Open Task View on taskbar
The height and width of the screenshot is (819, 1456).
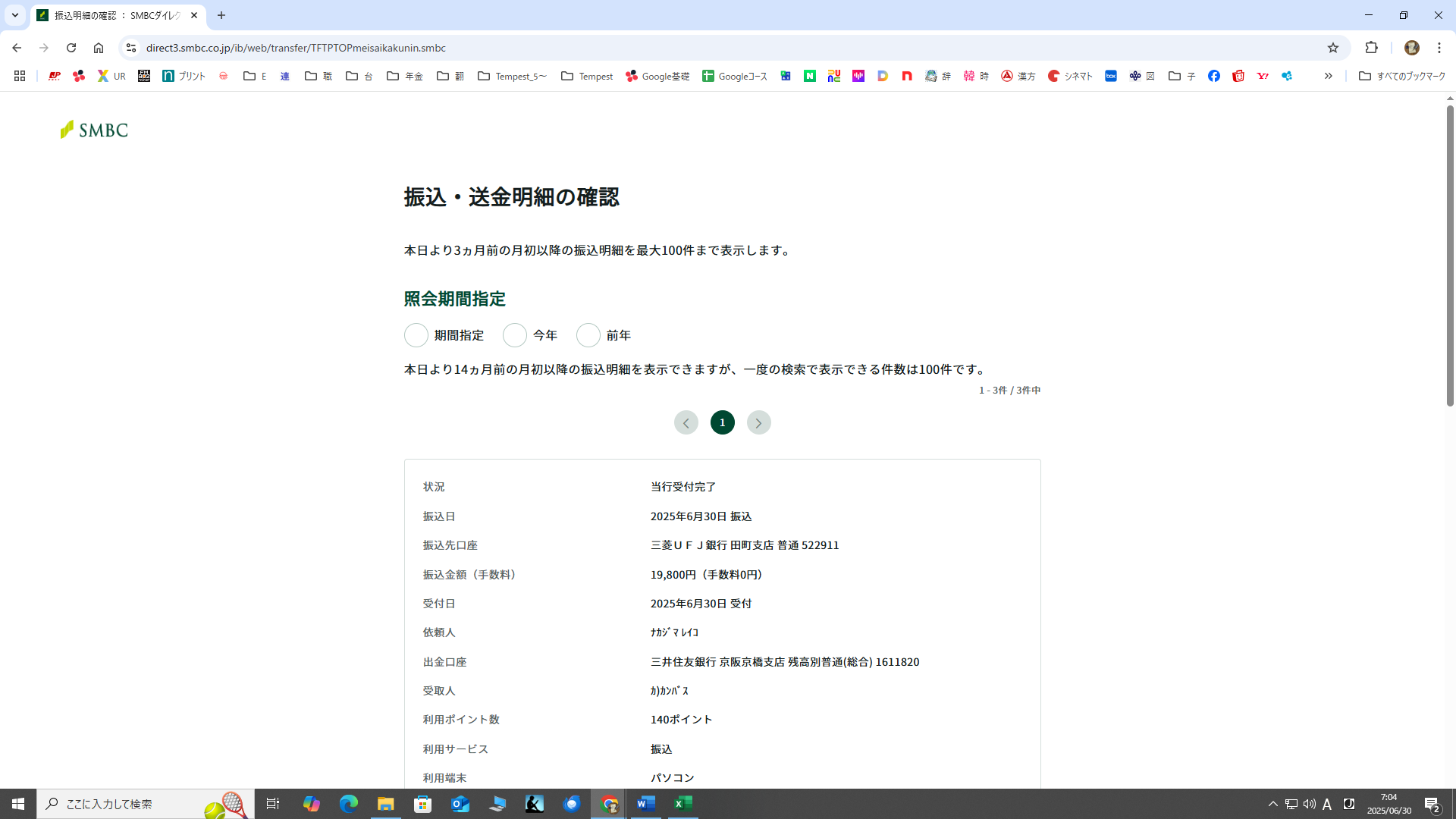(x=273, y=804)
